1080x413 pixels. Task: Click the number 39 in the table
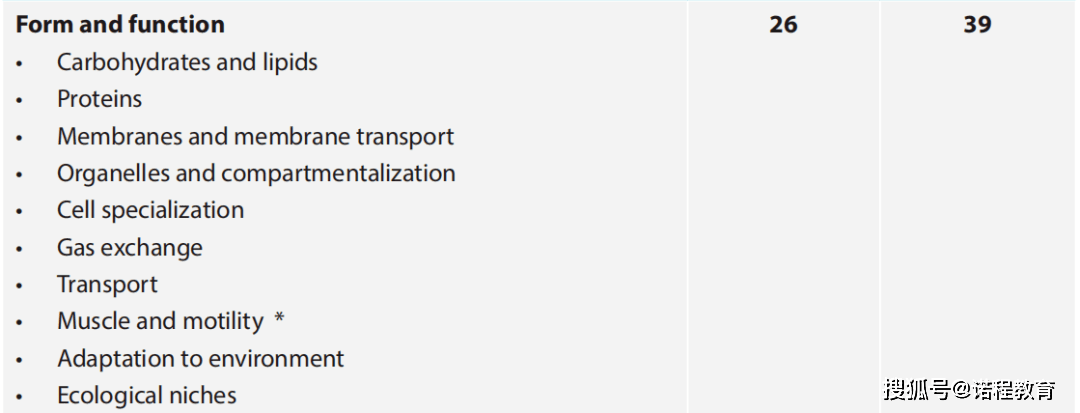click(977, 25)
